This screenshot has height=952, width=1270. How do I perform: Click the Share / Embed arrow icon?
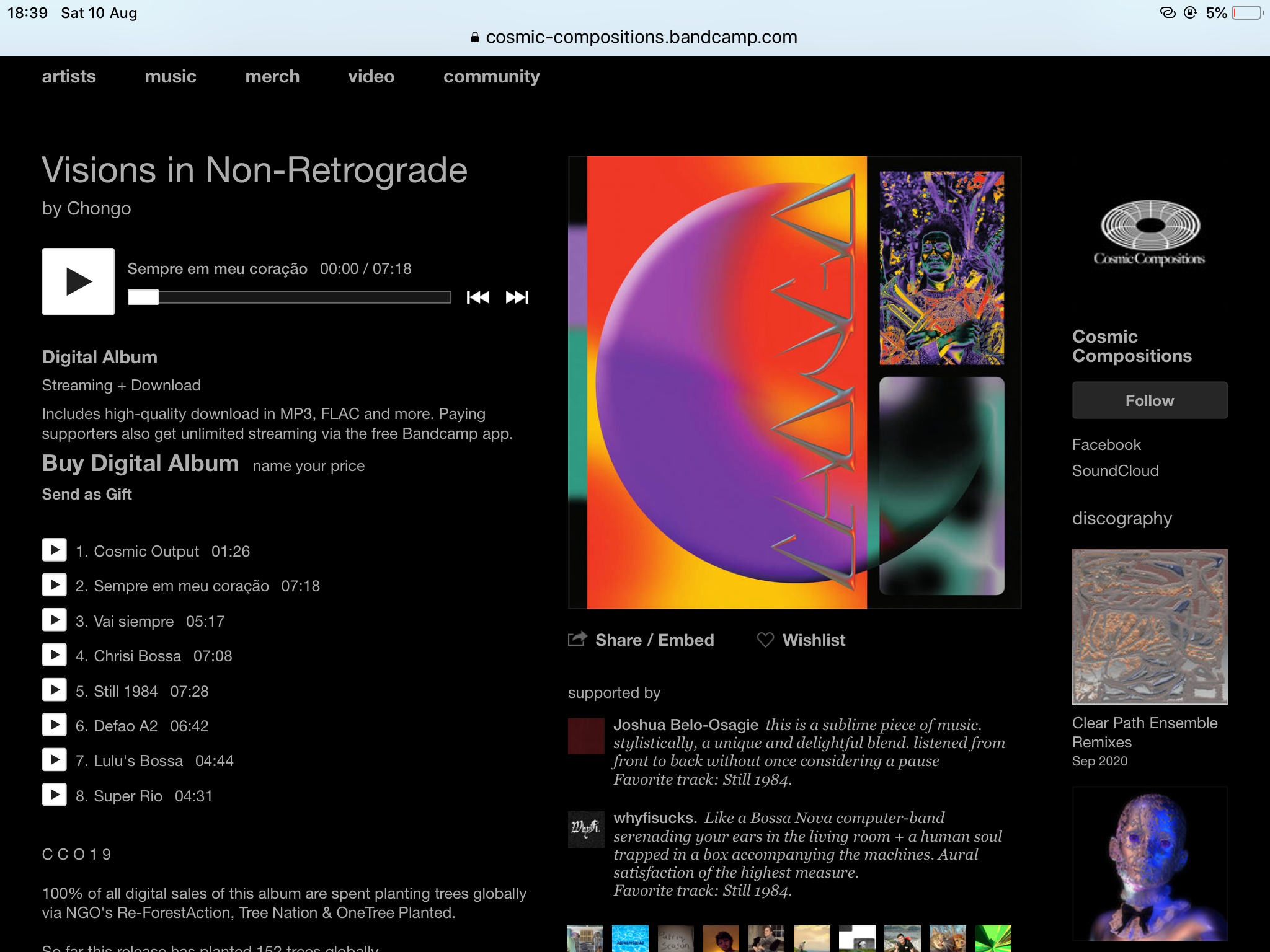coord(577,639)
